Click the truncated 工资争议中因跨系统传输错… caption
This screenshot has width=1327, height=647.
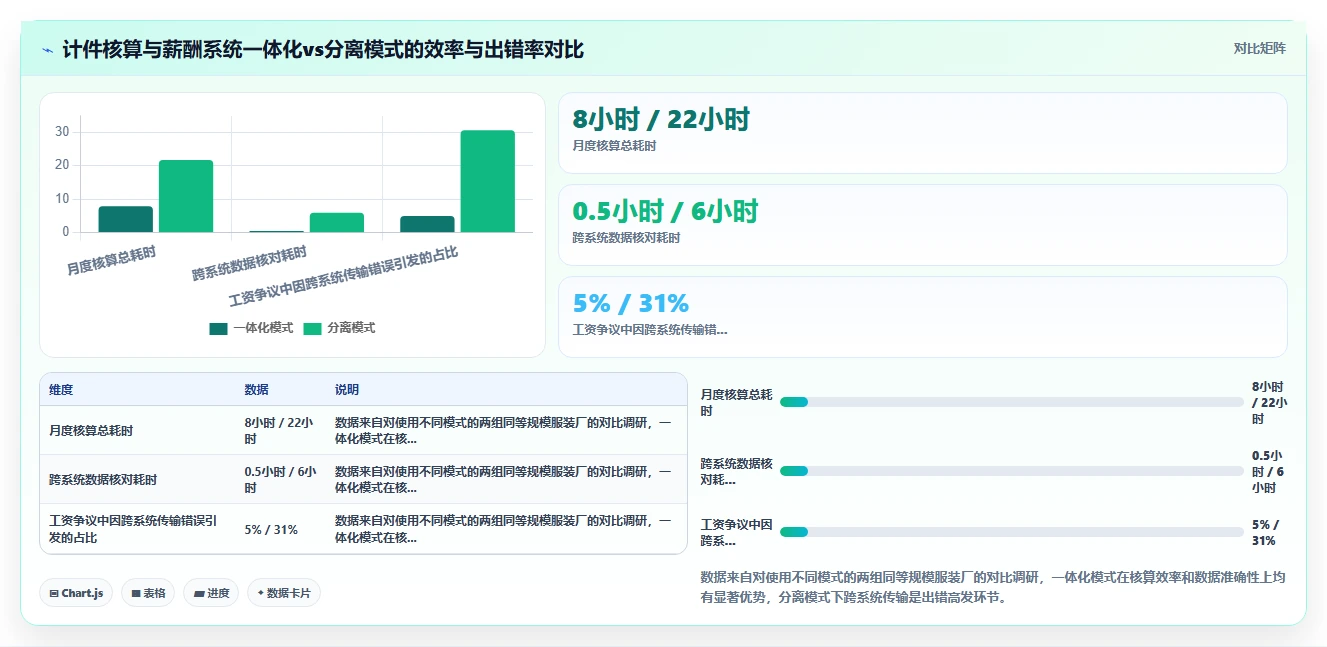[650, 329]
